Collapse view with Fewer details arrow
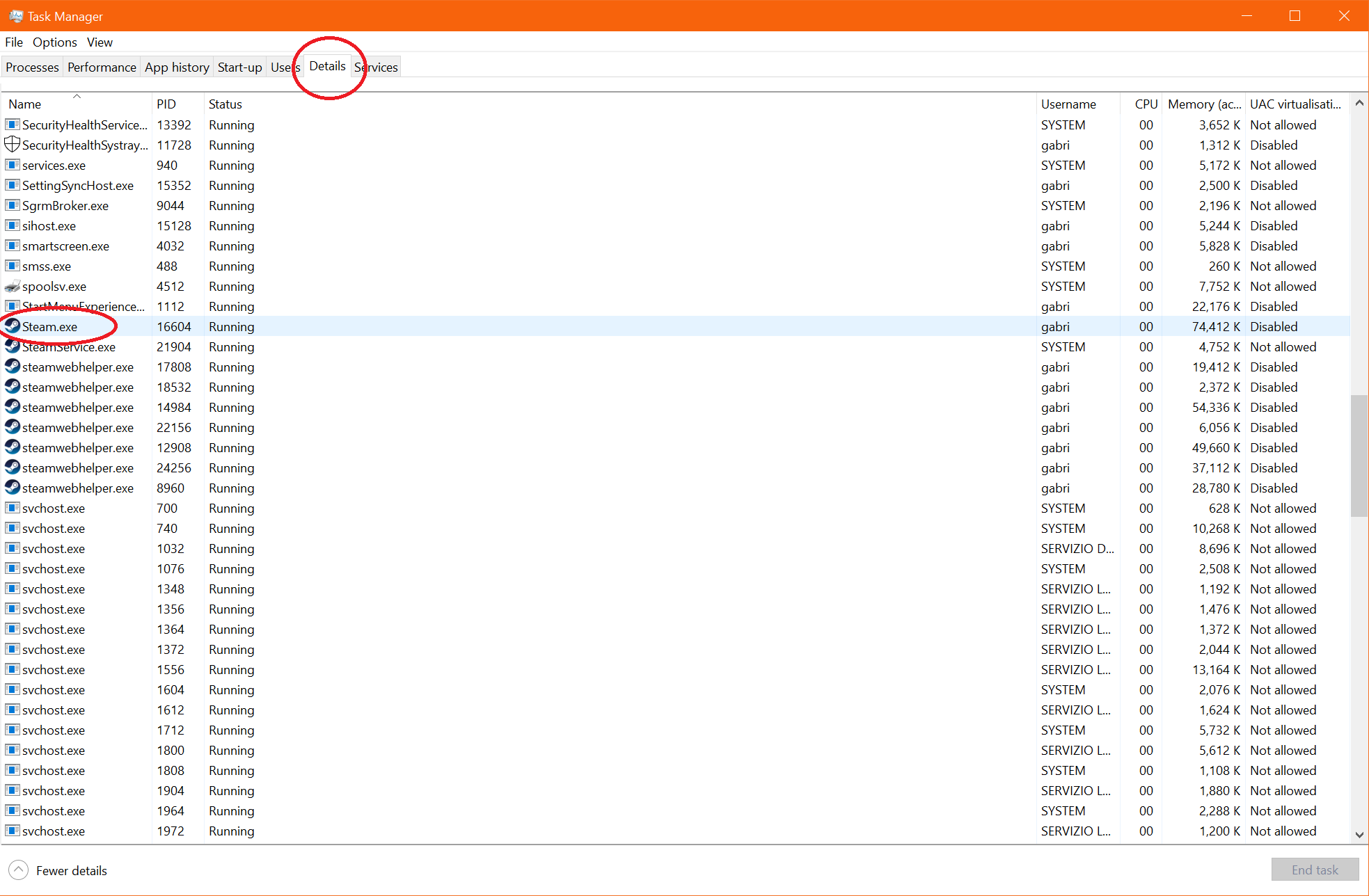The height and width of the screenshot is (896, 1369). pos(19,870)
